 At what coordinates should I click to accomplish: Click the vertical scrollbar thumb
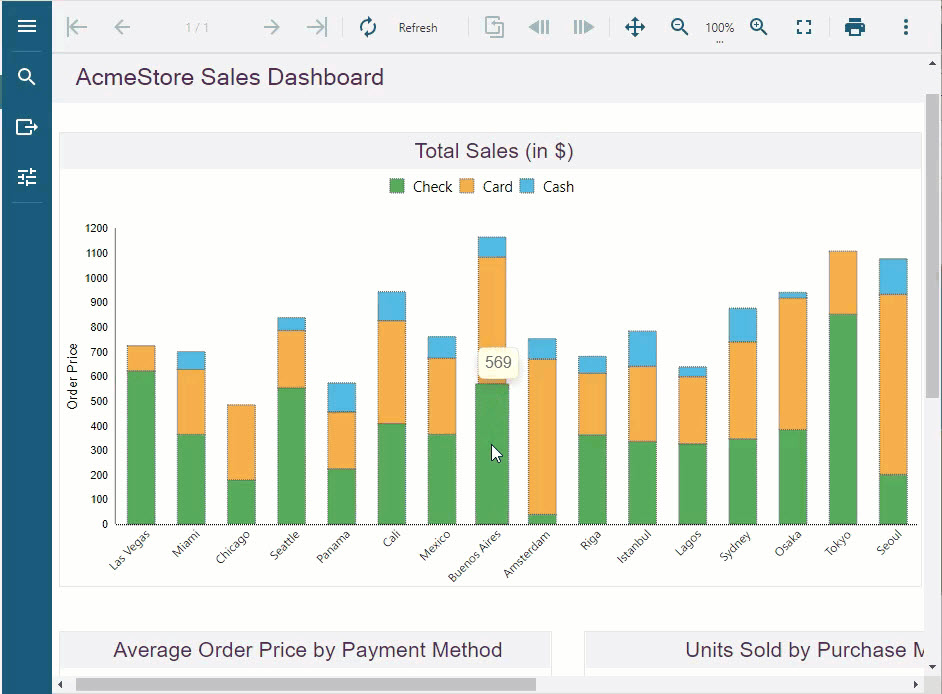pos(932,246)
